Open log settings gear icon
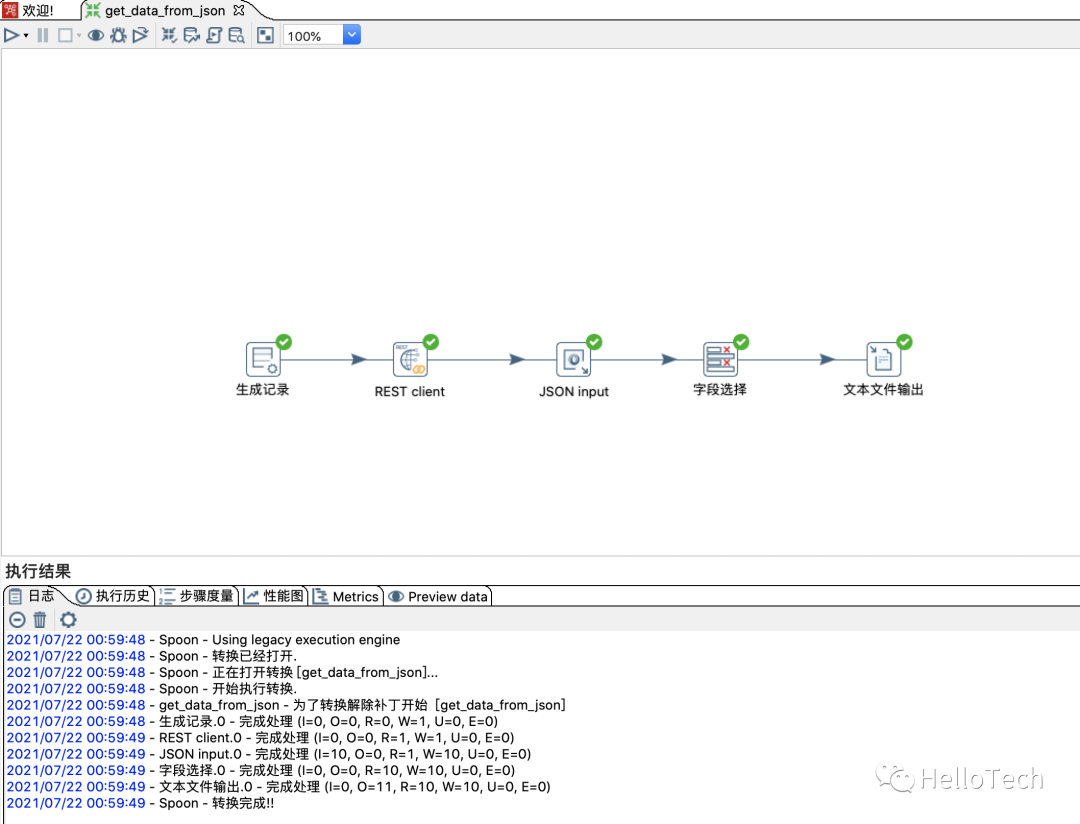This screenshot has width=1080, height=824. (68, 619)
